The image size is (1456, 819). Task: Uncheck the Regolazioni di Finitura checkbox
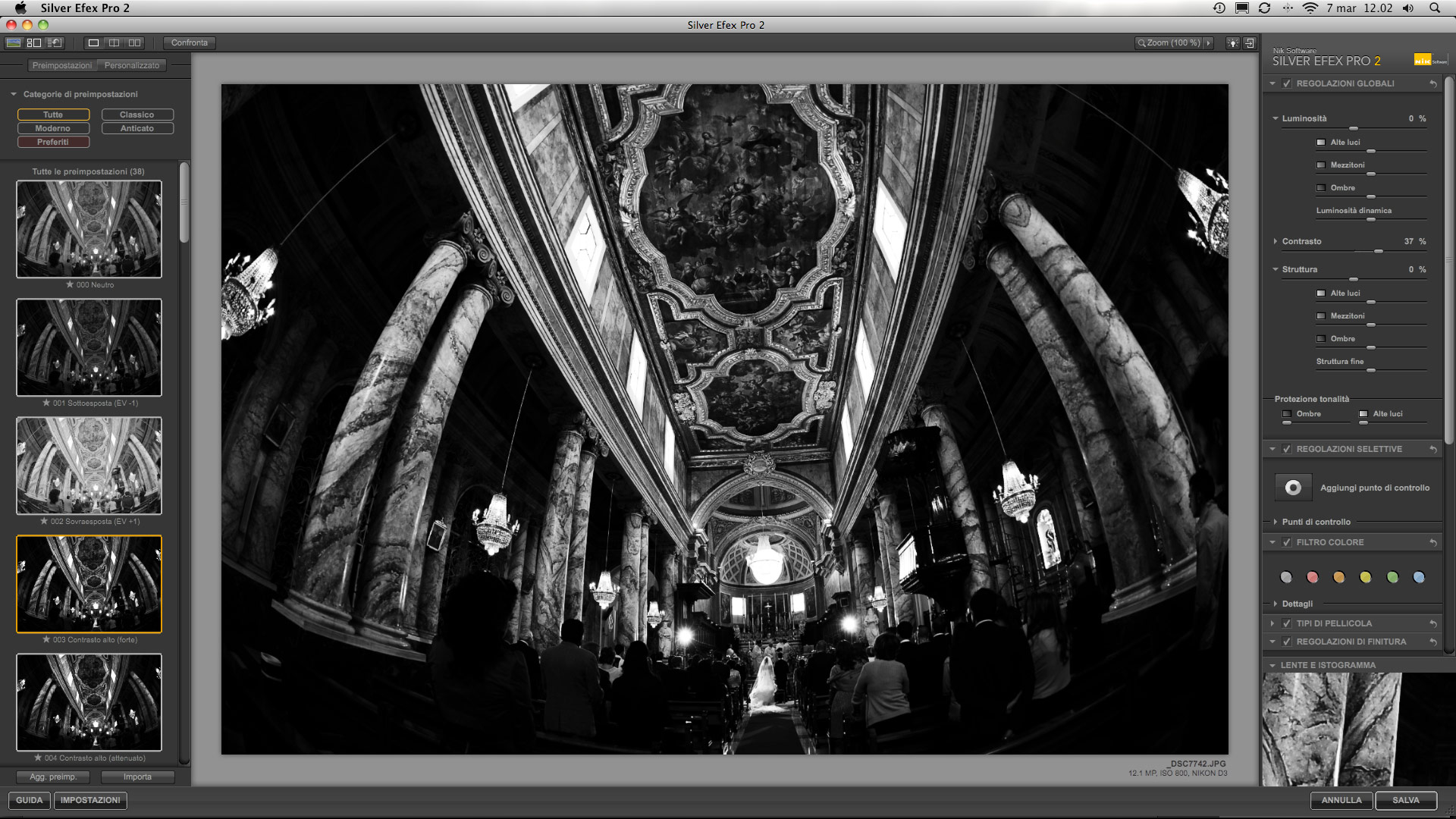pyautogui.click(x=1287, y=642)
